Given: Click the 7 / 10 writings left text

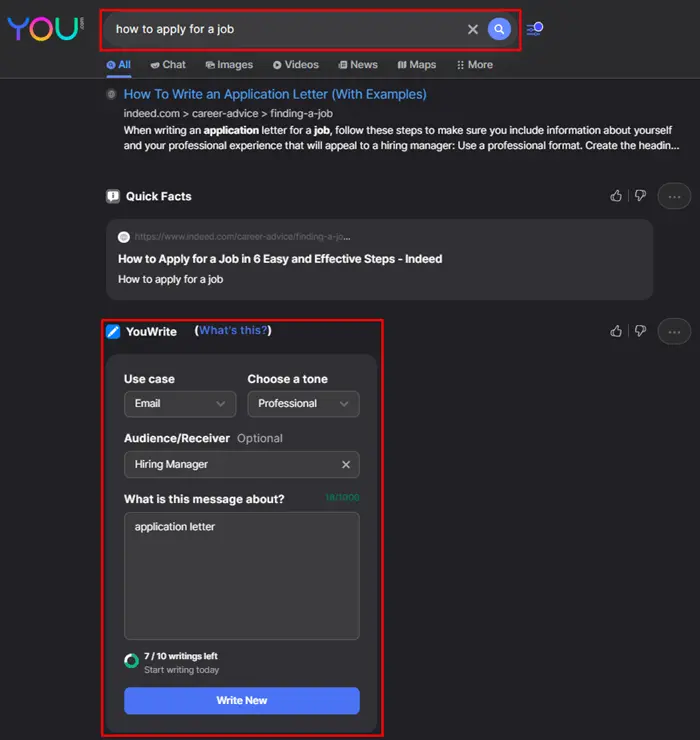Looking at the screenshot, I should point(181,656).
